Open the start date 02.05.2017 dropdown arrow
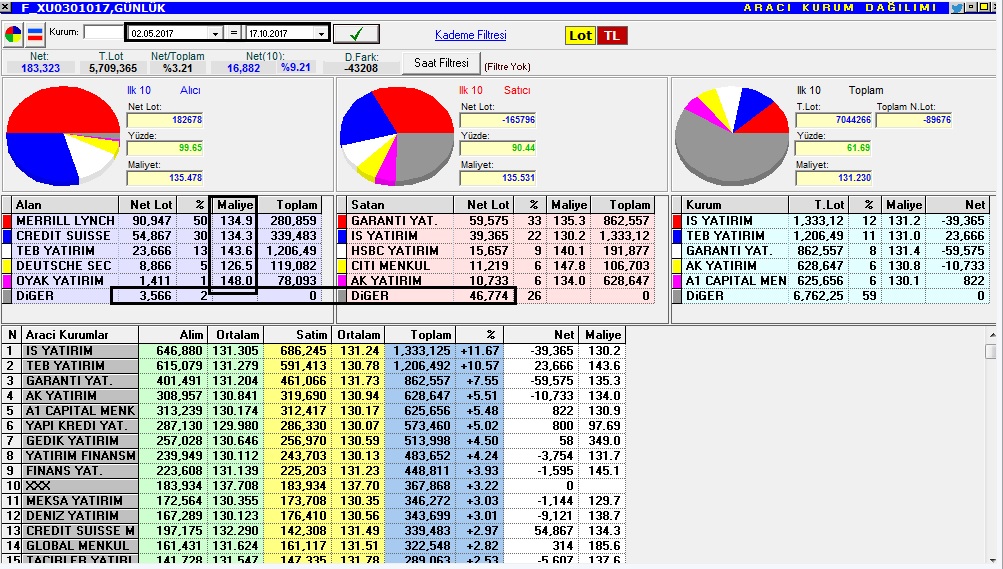Image resolution: width=1003 pixels, height=569 pixels. click(x=215, y=33)
